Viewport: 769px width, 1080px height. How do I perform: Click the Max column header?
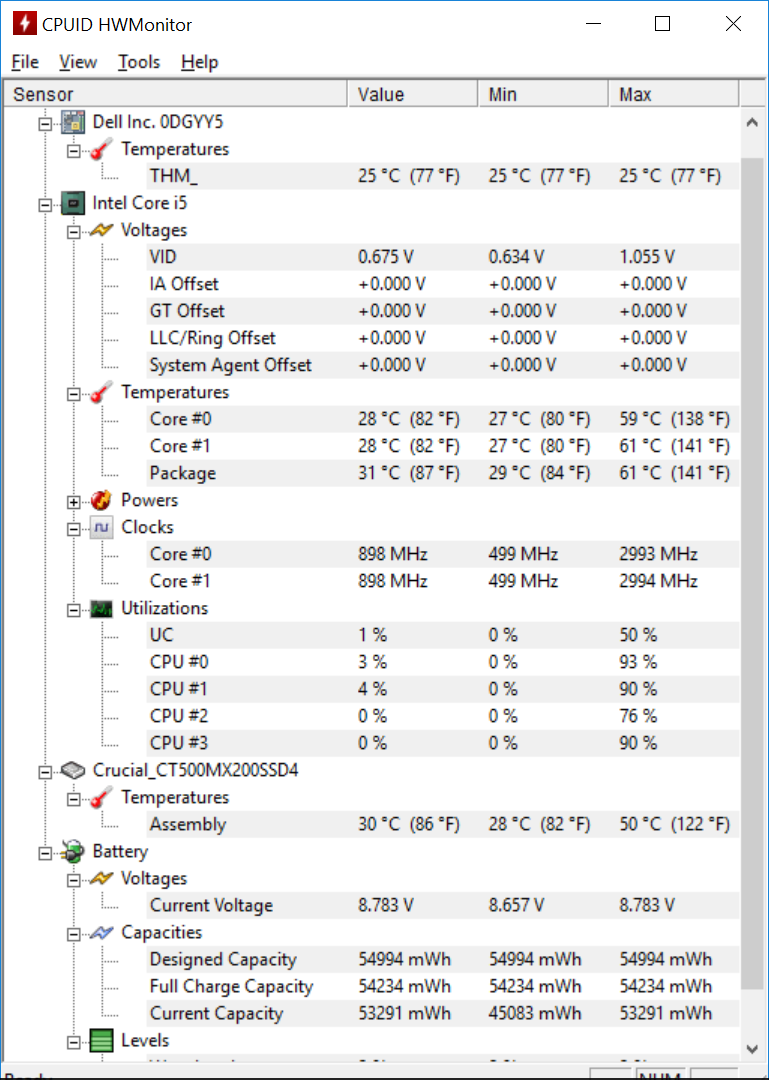point(674,94)
